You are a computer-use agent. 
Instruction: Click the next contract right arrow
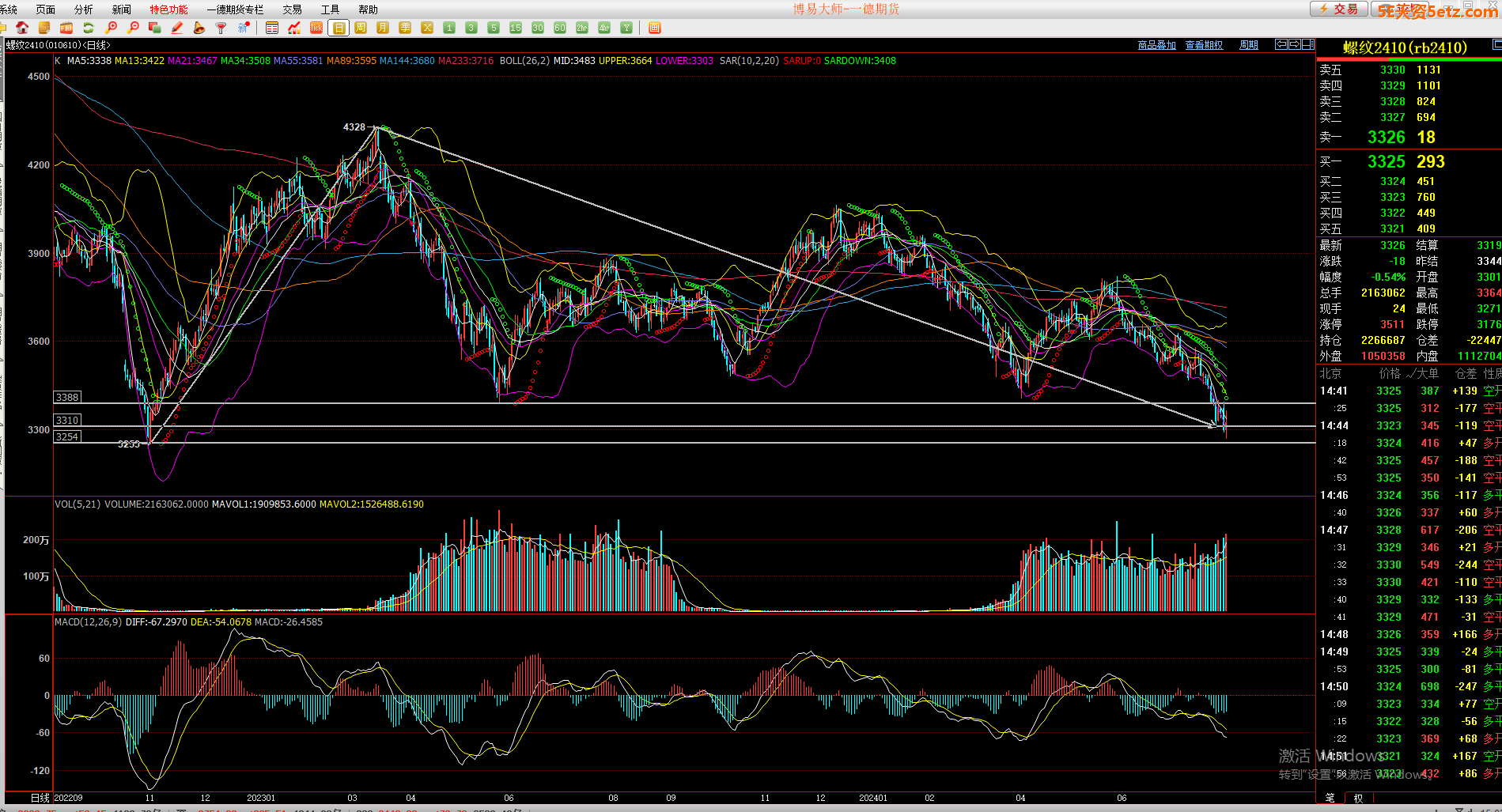[1295, 45]
